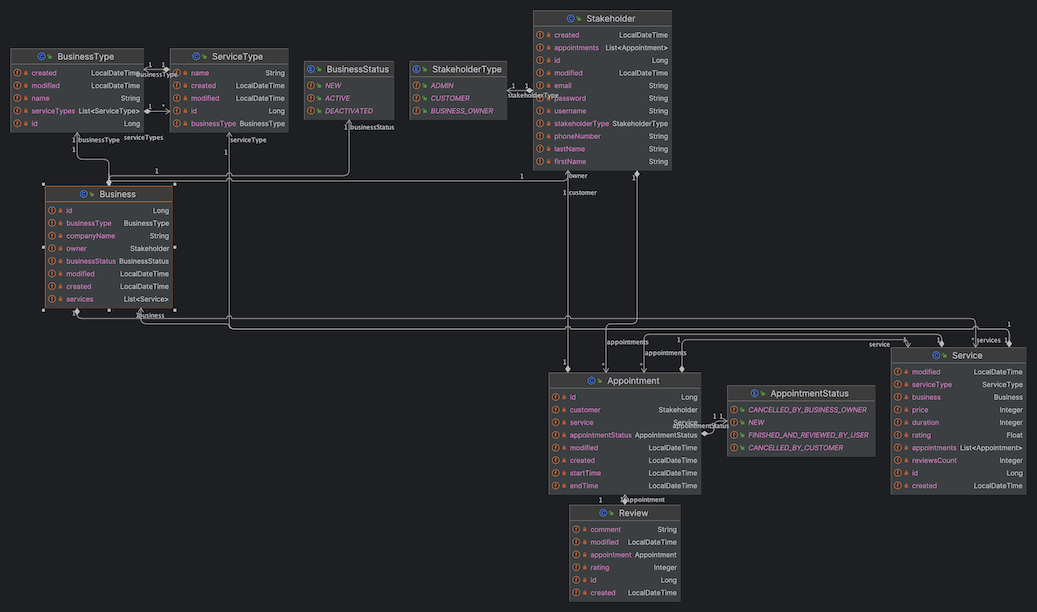The width and height of the screenshot is (1037, 612).
Task: Click the field icon beside companyName in Business
Action: coord(52,236)
